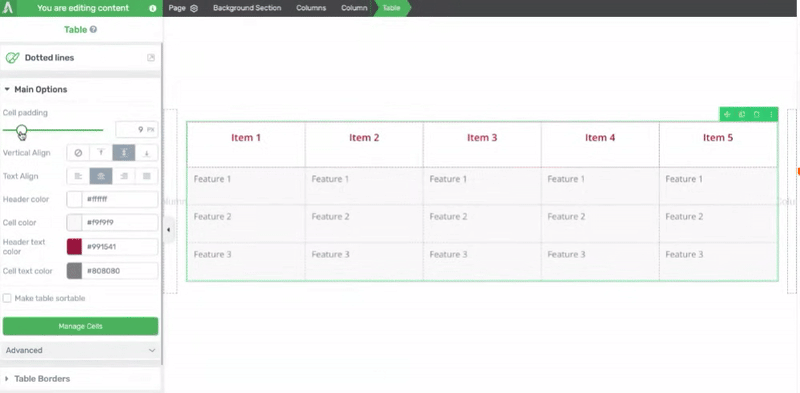Open the Dotted lines style picker icon
Viewport: 800px width, 393px height.
[12, 58]
